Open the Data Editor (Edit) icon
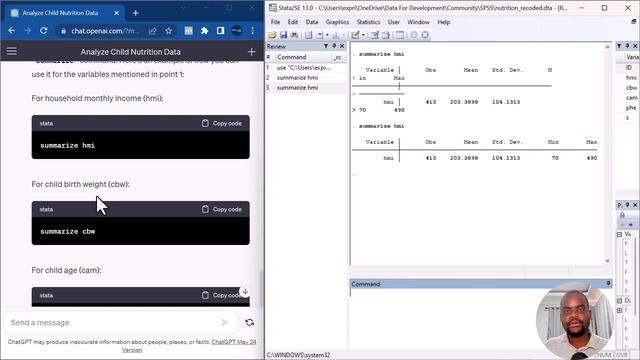The width and height of the screenshot is (640, 360). point(374,35)
